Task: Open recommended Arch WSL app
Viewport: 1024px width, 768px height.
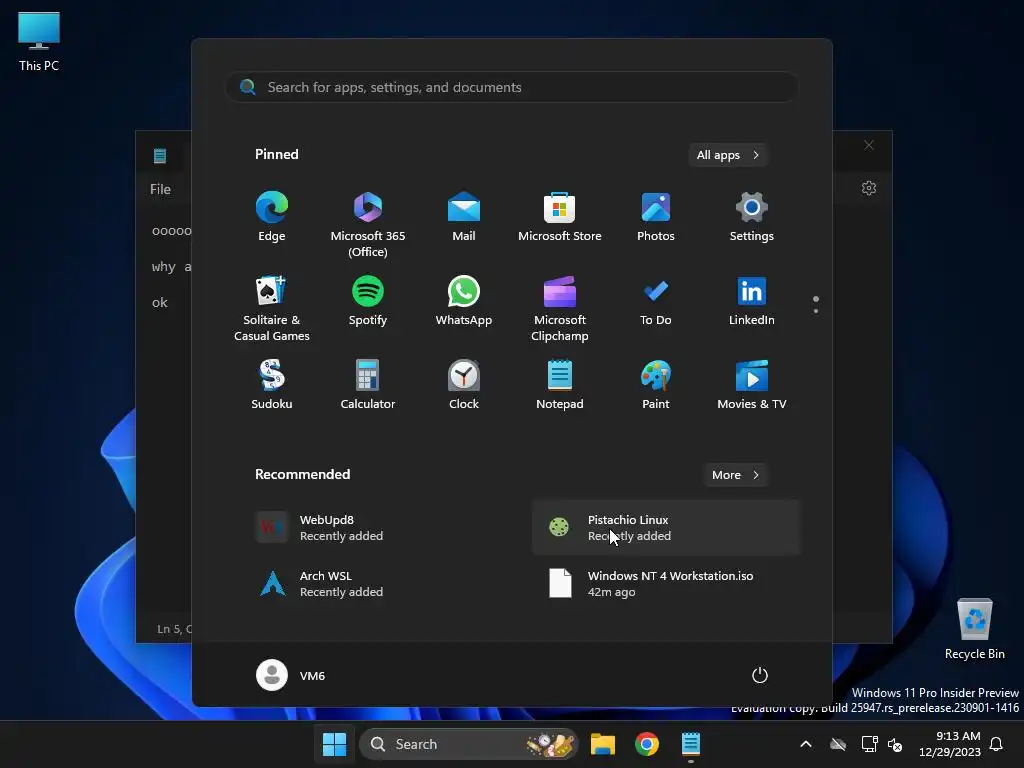Action: tap(379, 584)
